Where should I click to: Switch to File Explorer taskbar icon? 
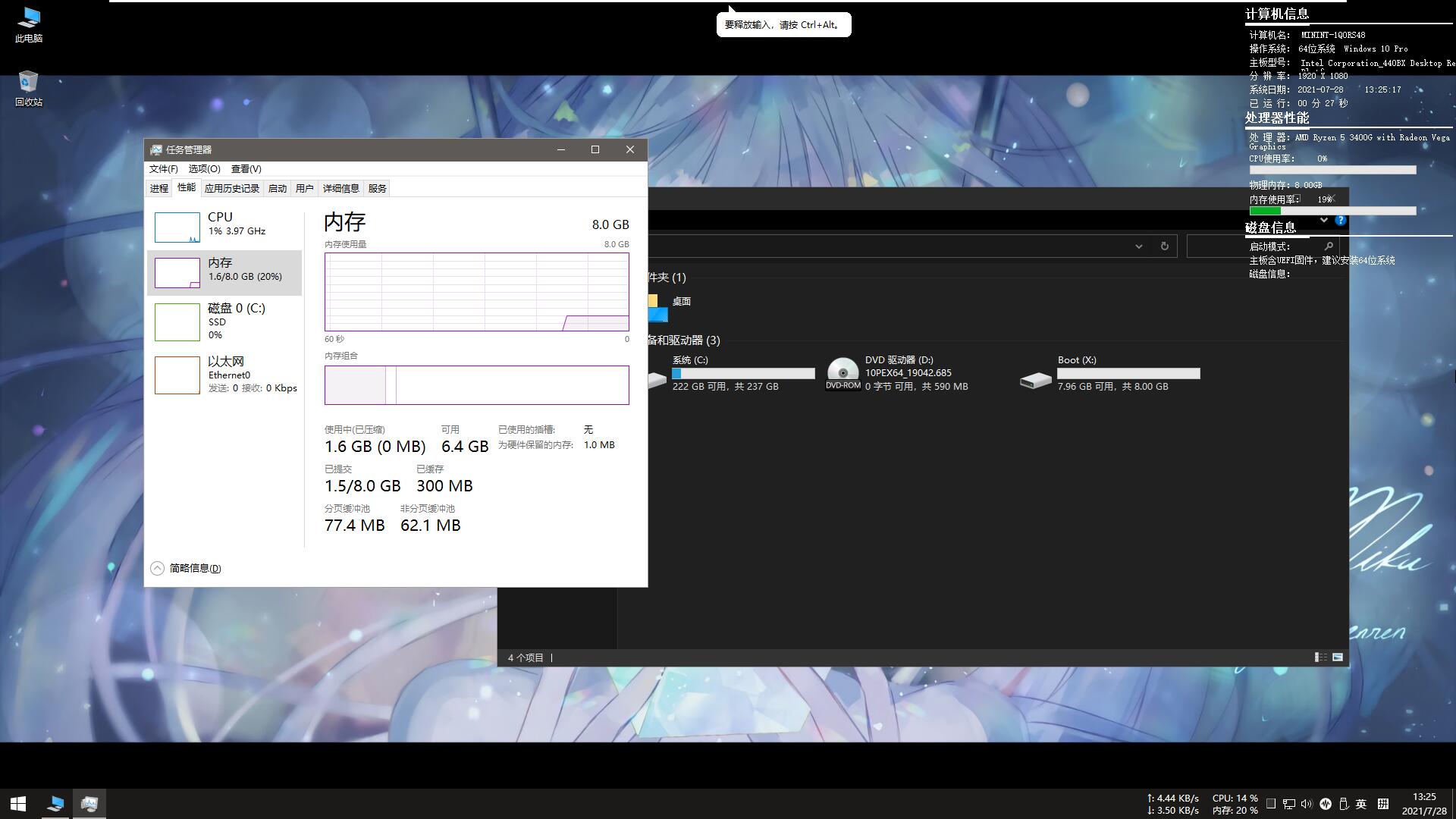click(x=55, y=804)
